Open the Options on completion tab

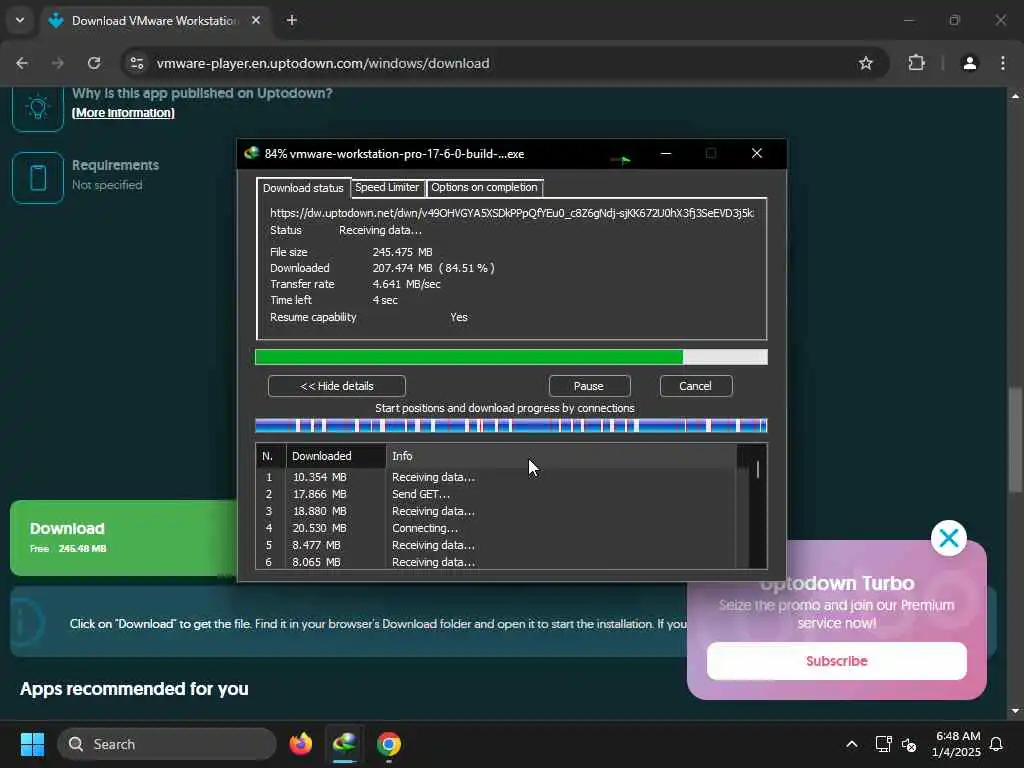(484, 187)
